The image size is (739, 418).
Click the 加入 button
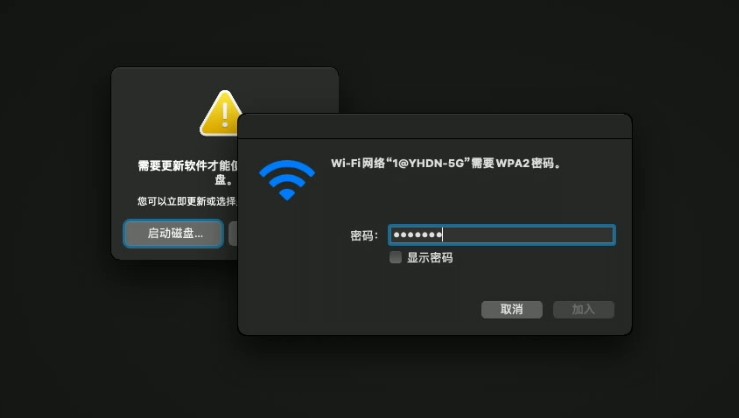pyautogui.click(x=583, y=310)
